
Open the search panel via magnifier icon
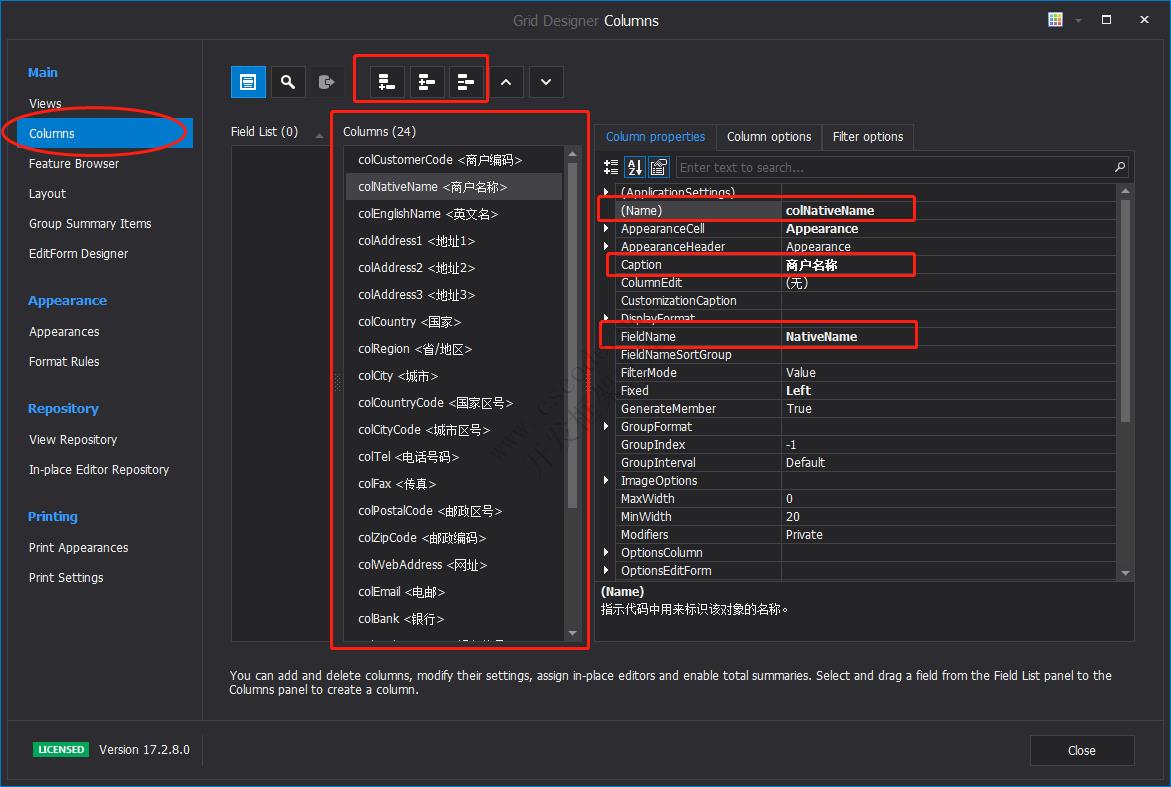[x=288, y=82]
